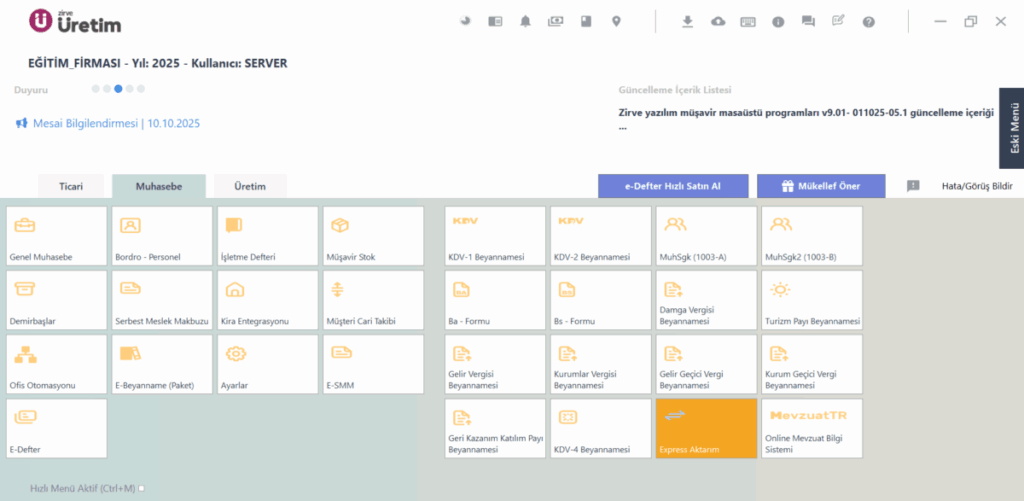
Task: Switch to the Ticari tab
Action: (x=71, y=186)
